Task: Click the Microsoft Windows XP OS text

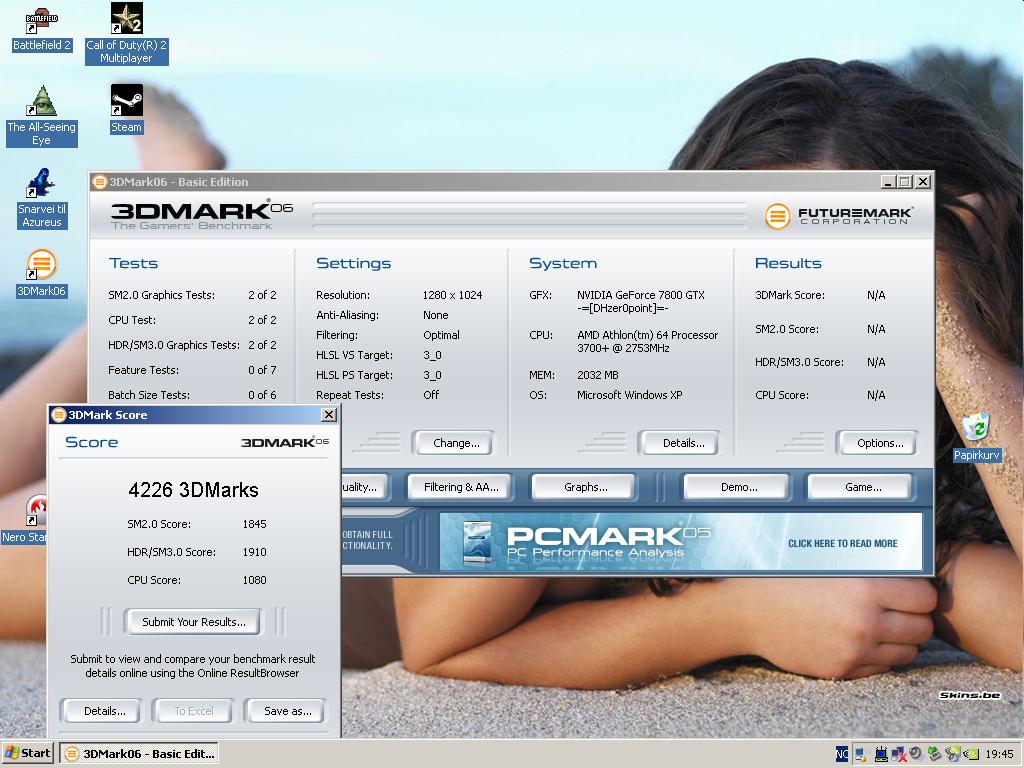Action: click(x=630, y=395)
